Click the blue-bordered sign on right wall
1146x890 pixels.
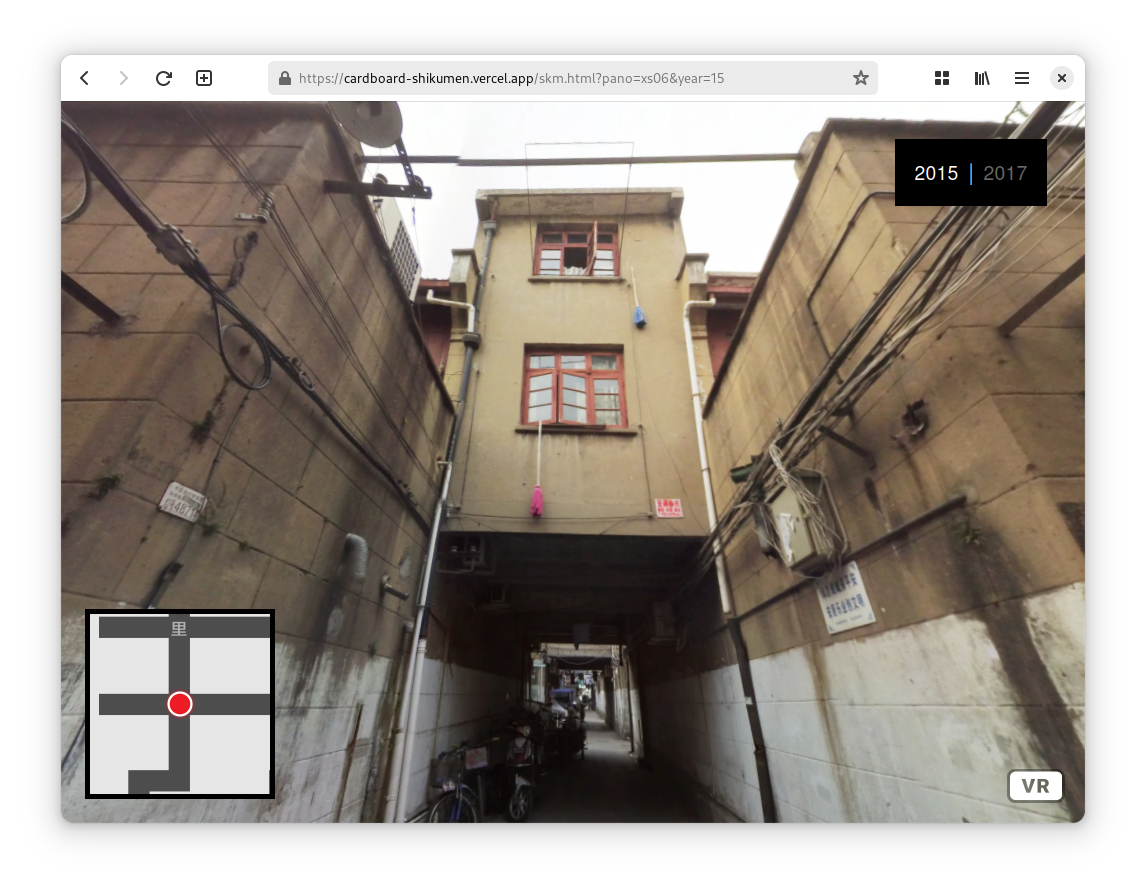(849, 598)
